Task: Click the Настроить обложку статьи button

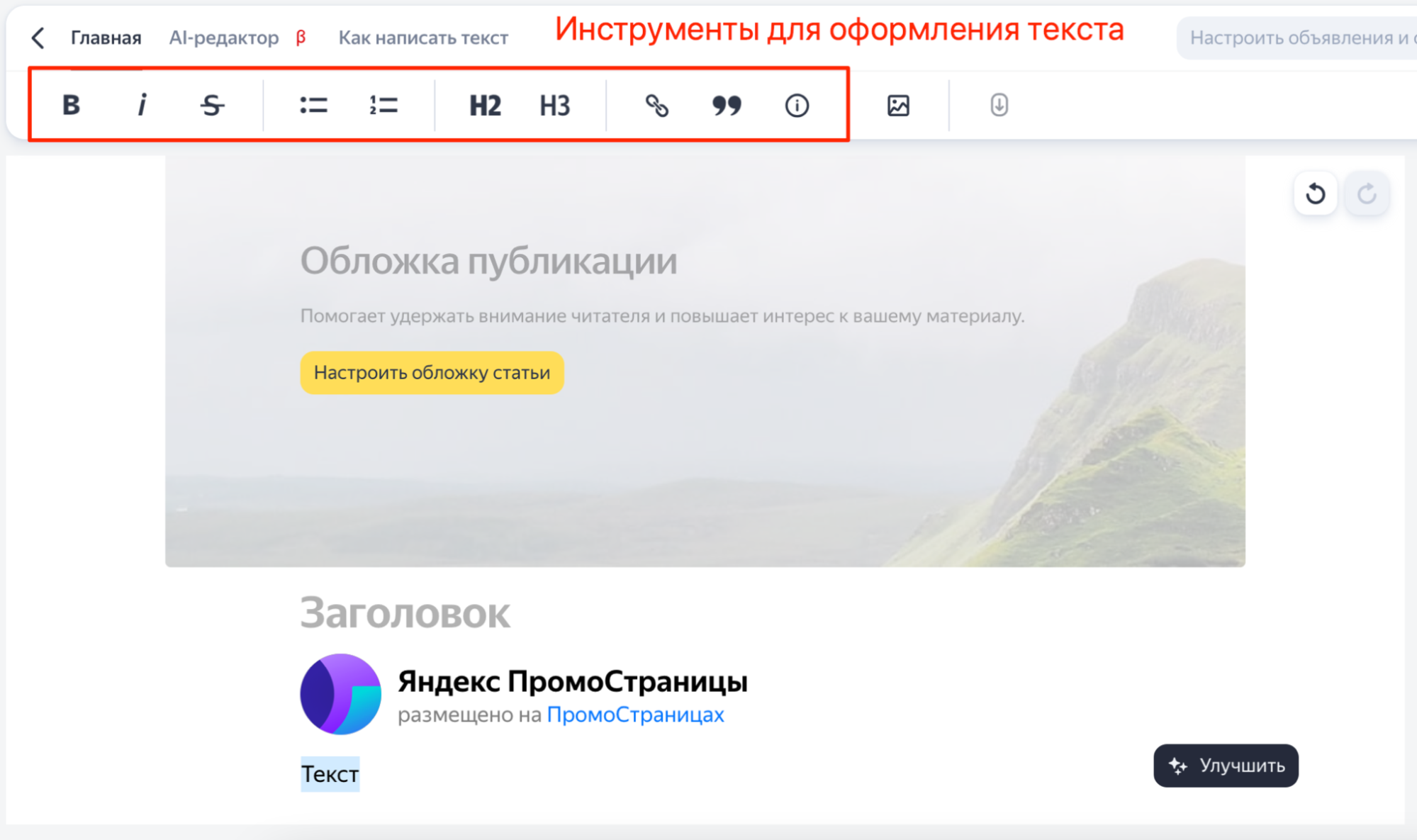Action: pos(432,373)
